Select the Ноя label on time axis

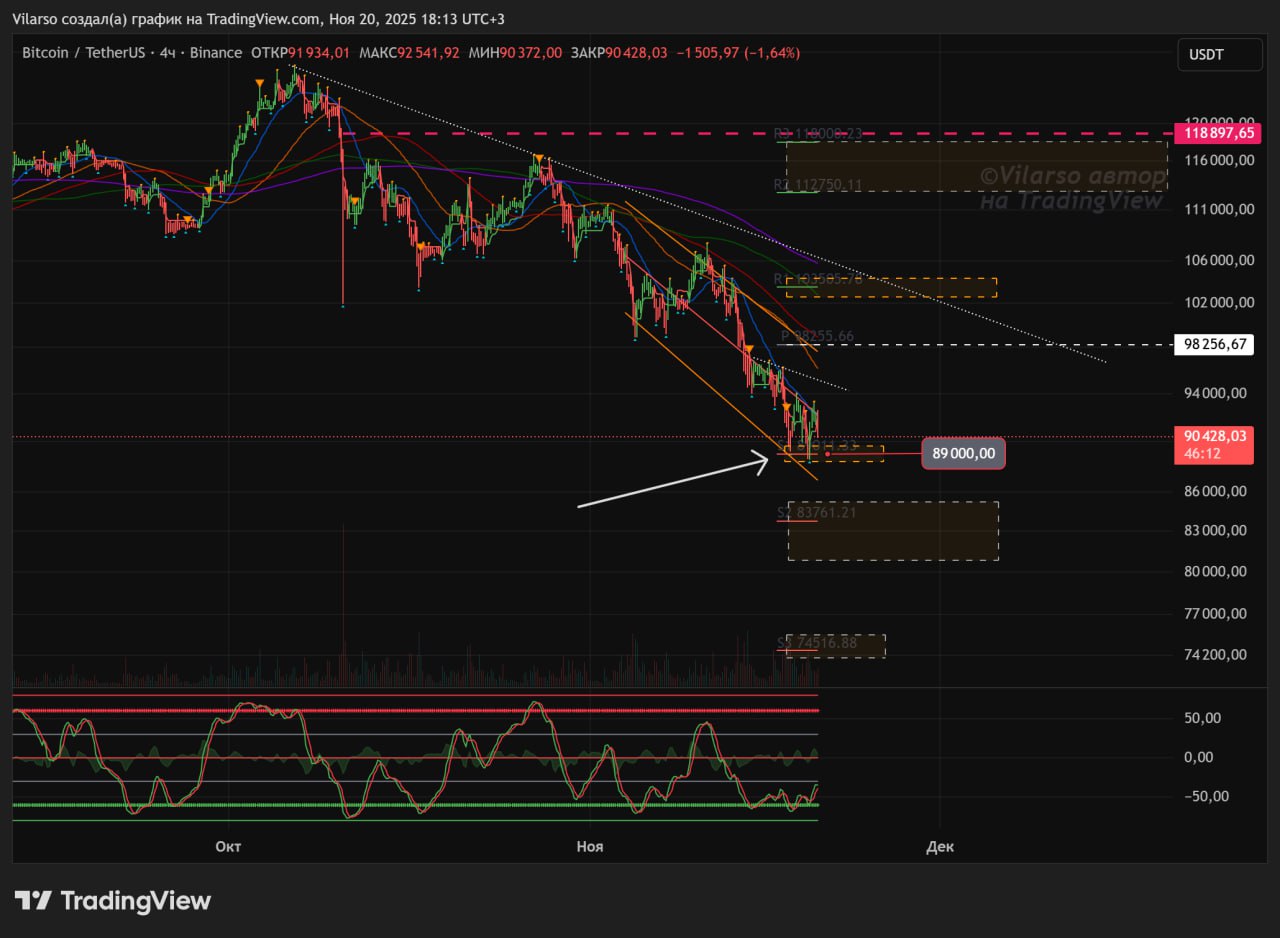click(x=590, y=846)
